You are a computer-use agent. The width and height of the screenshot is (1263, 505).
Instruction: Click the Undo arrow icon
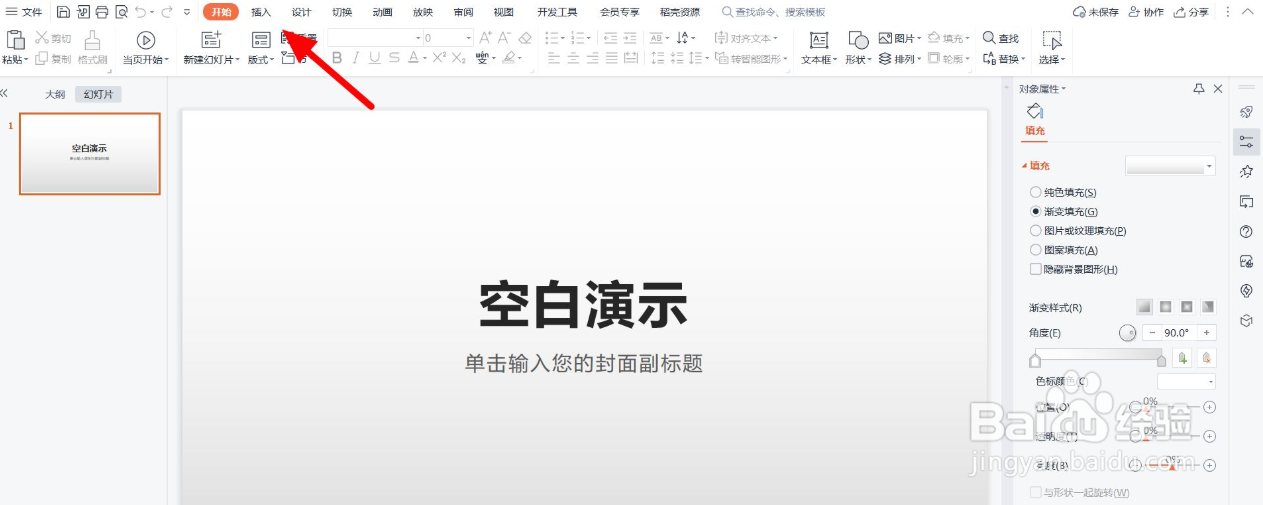141,12
